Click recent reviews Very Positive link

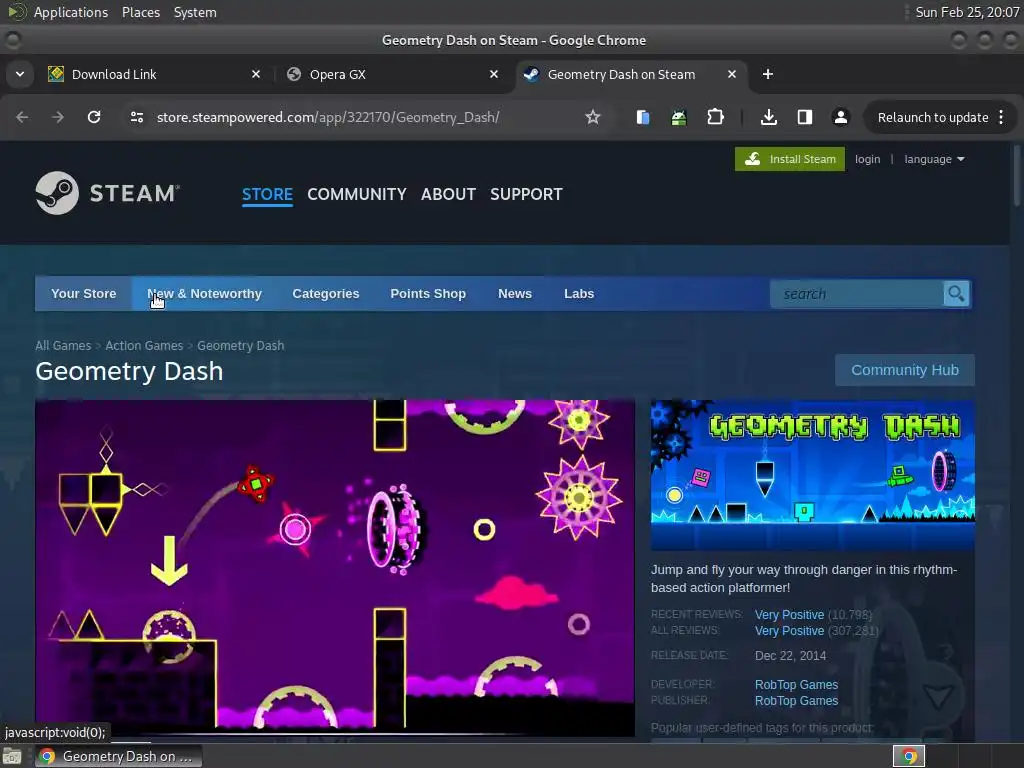789,615
